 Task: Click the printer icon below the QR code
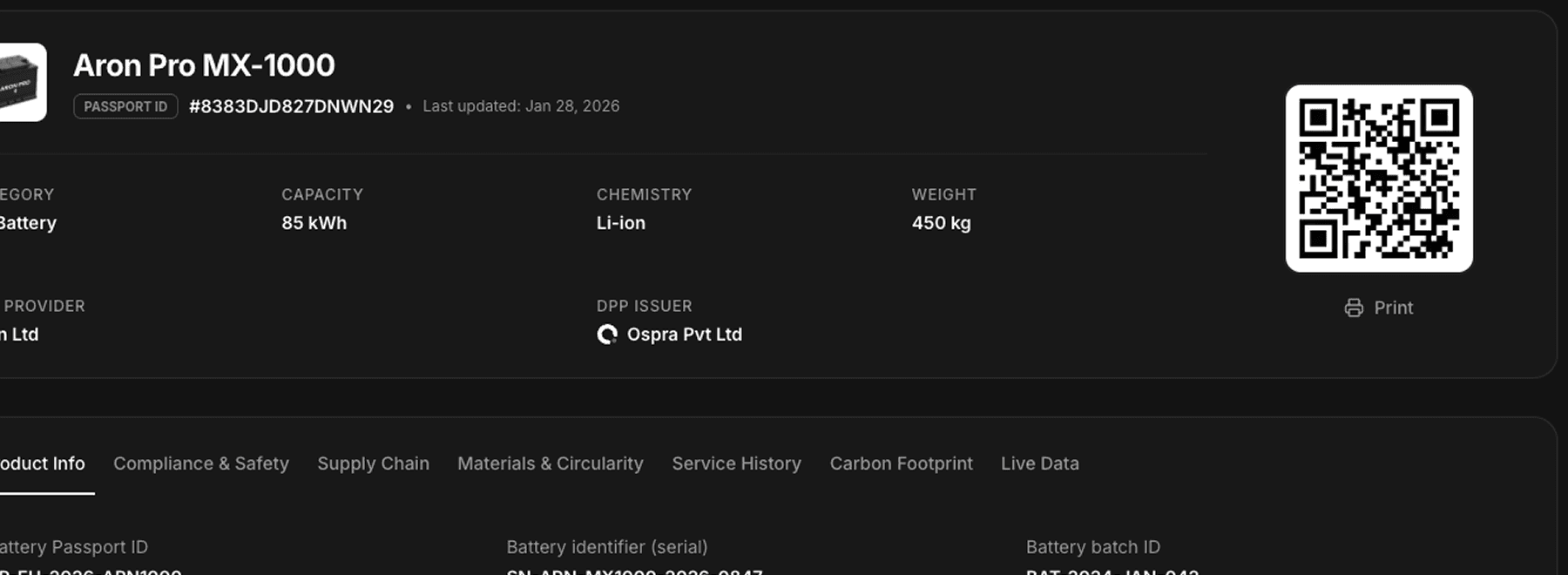pyautogui.click(x=1353, y=308)
